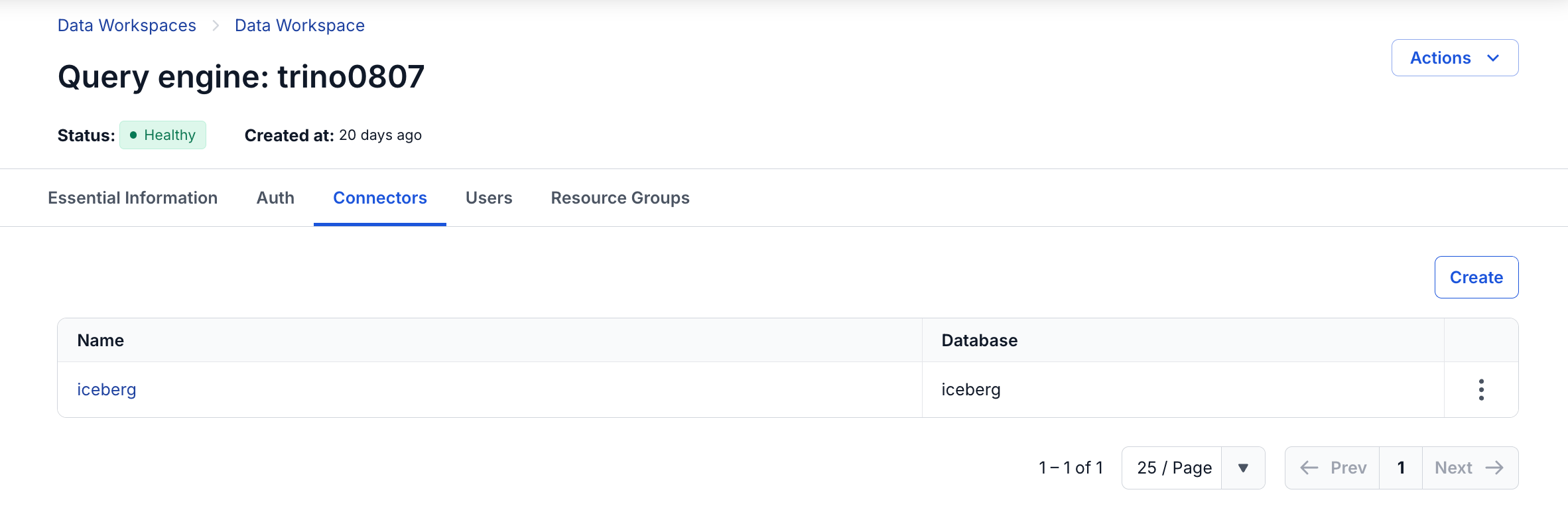Click the 1 – 1 of 1 count text

[x=1071, y=468]
